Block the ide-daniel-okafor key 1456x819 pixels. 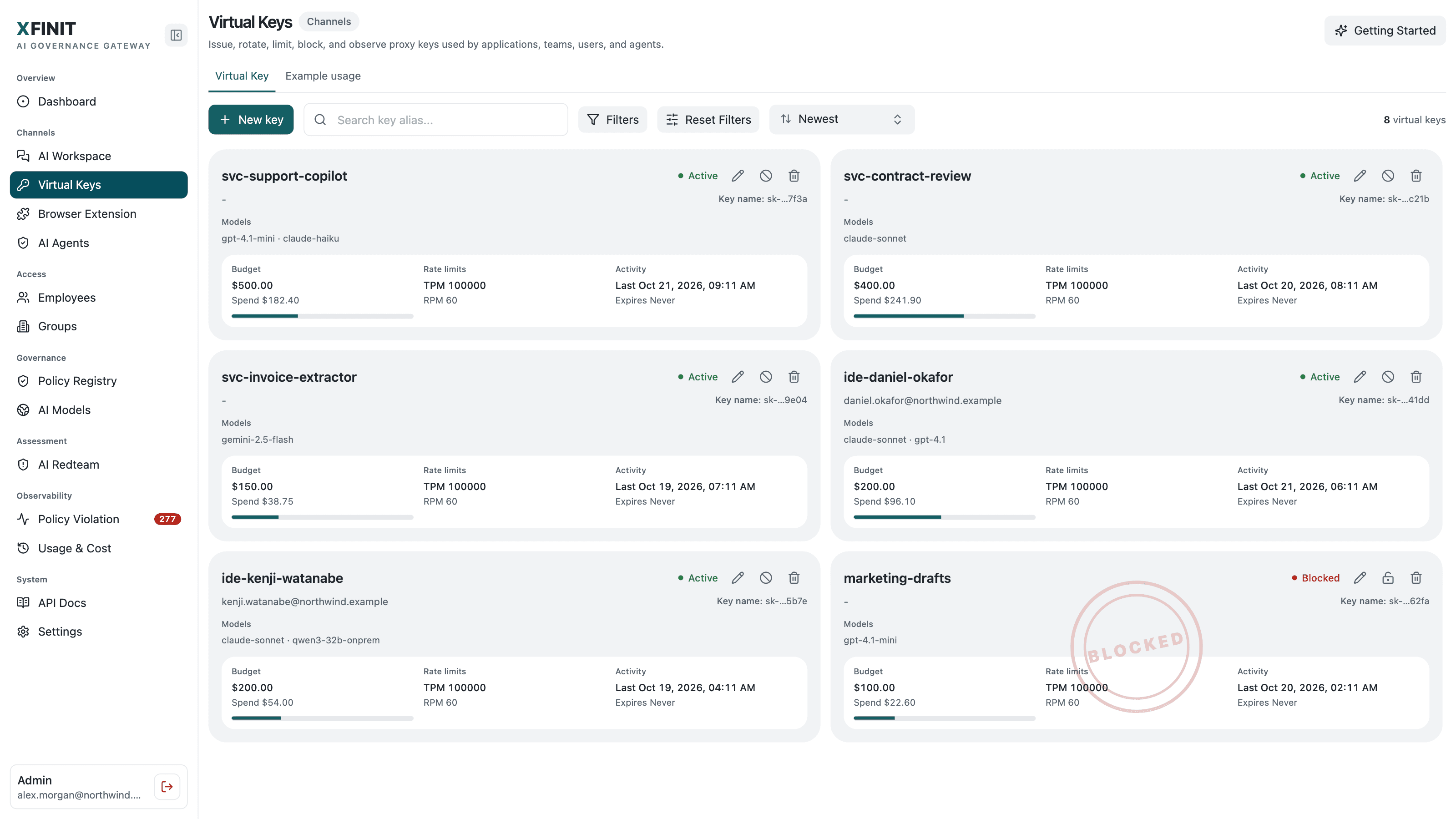pos(1388,377)
